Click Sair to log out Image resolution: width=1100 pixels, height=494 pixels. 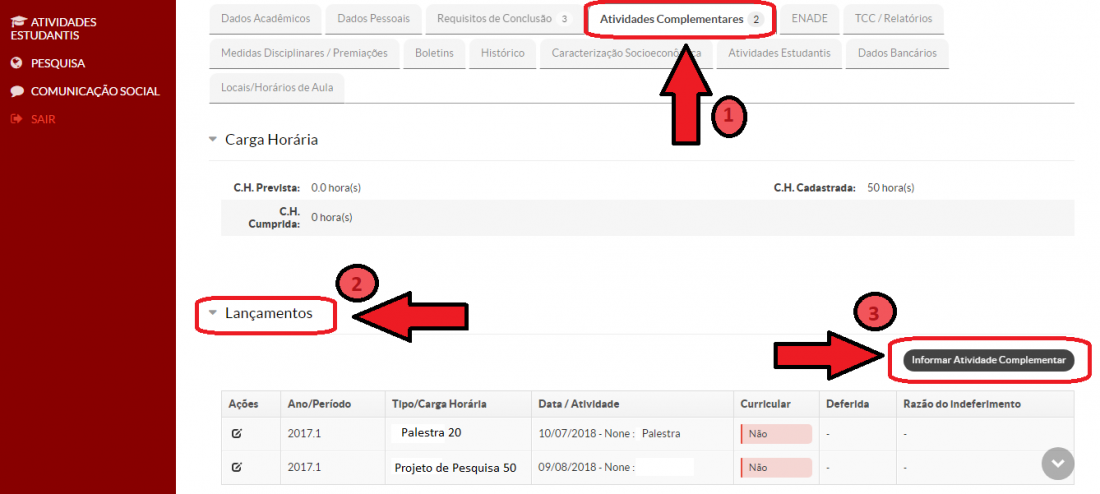(43, 119)
